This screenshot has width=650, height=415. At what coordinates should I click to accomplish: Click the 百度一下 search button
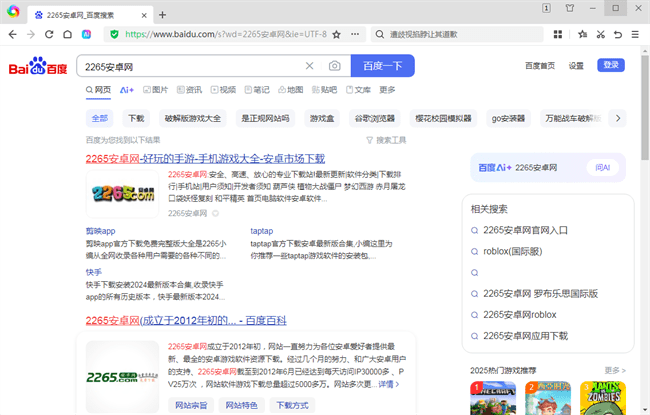point(382,66)
